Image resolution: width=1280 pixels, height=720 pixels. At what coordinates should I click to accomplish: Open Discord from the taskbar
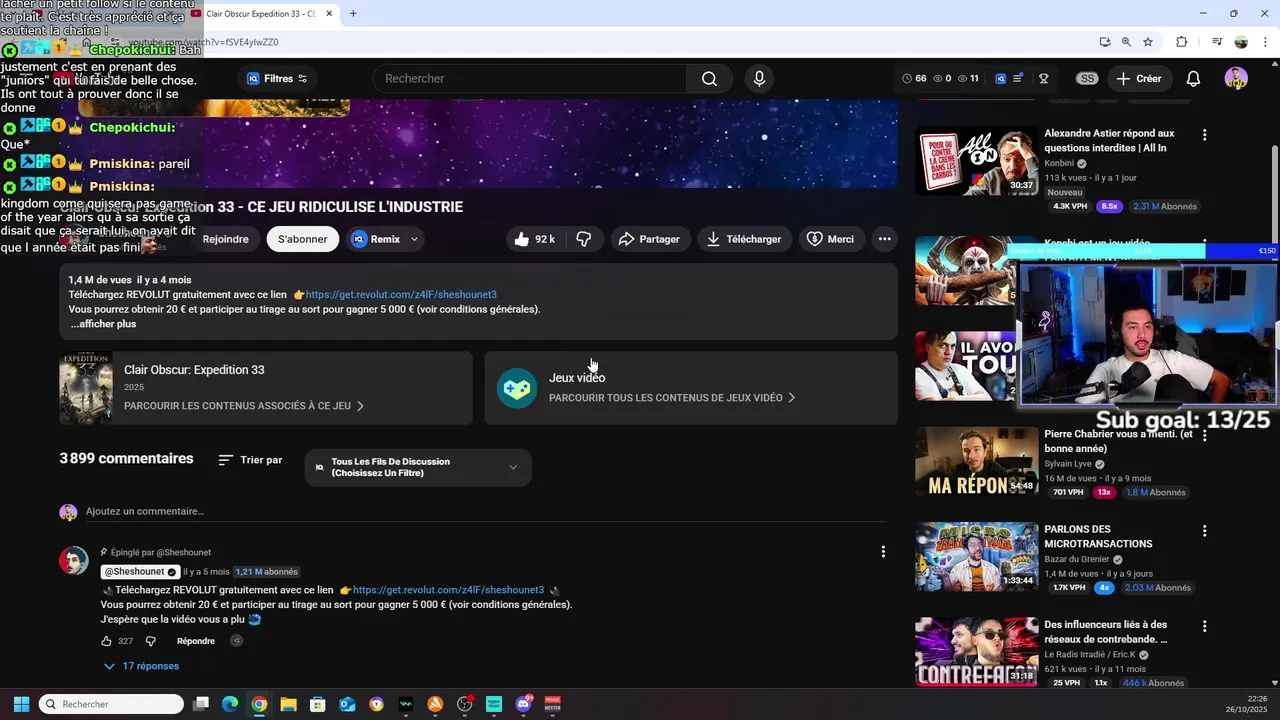523,704
